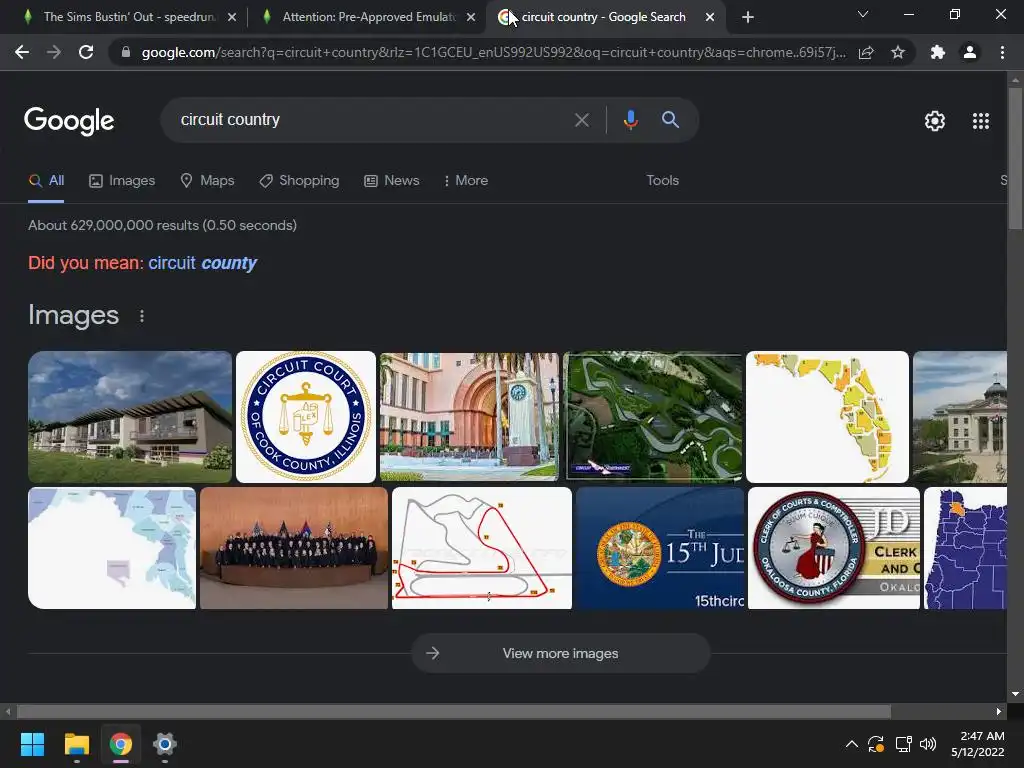Share this page from address bar
Image resolution: width=1024 pixels, height=768 pixels.
coord(866,52)
